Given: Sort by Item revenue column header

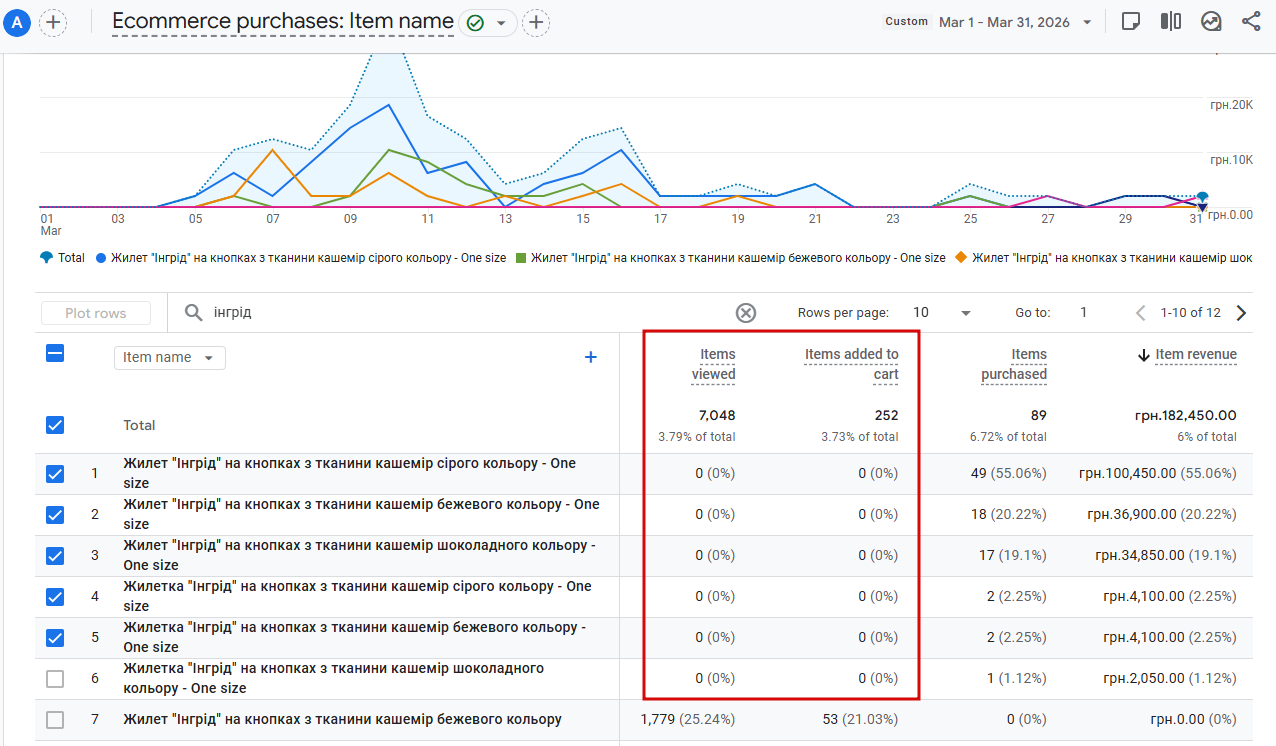Looking at the screenshot, I should tap(1187, 355).
